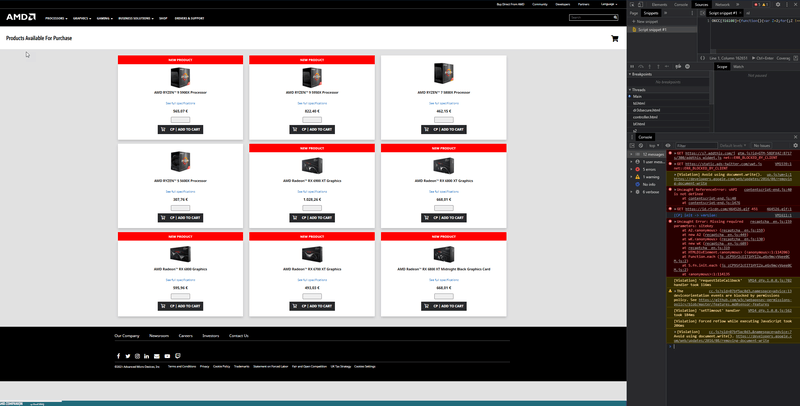This screenshot has height=406, width=800.
Task: Click the search magnifier icon
Action: tap(615, 17)
